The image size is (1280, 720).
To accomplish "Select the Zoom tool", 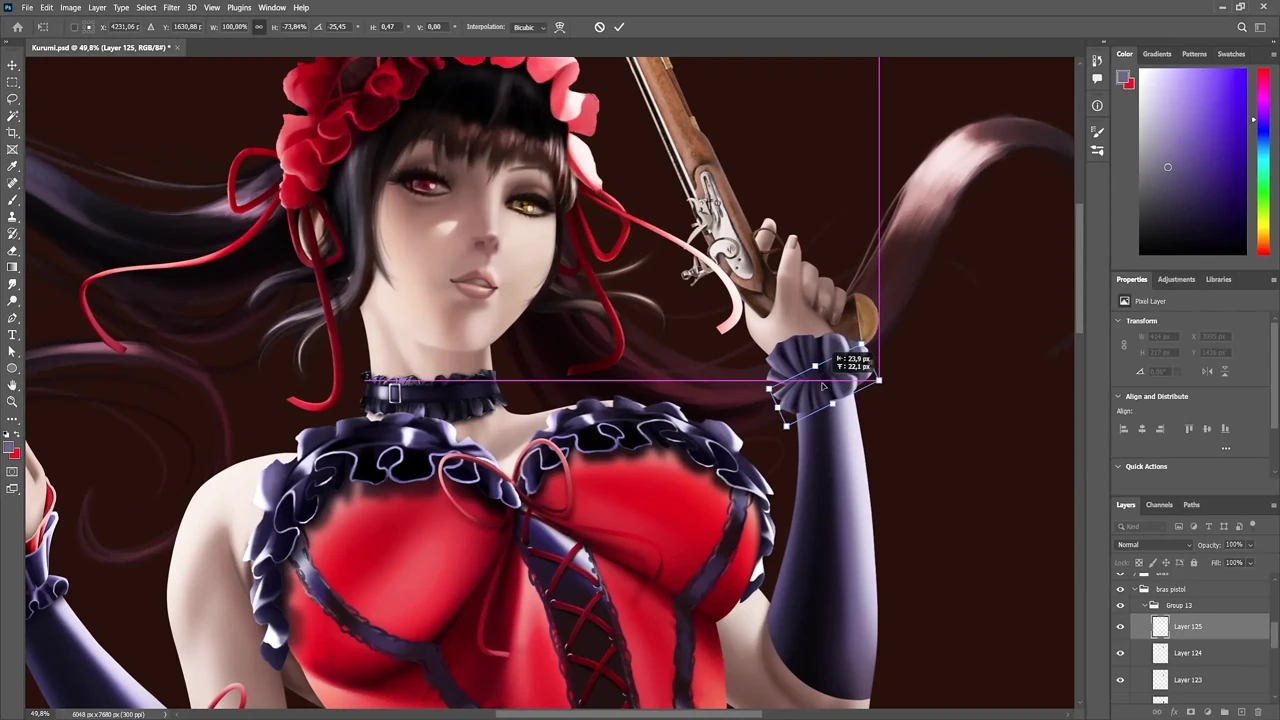I will click(x=12, y=402).
